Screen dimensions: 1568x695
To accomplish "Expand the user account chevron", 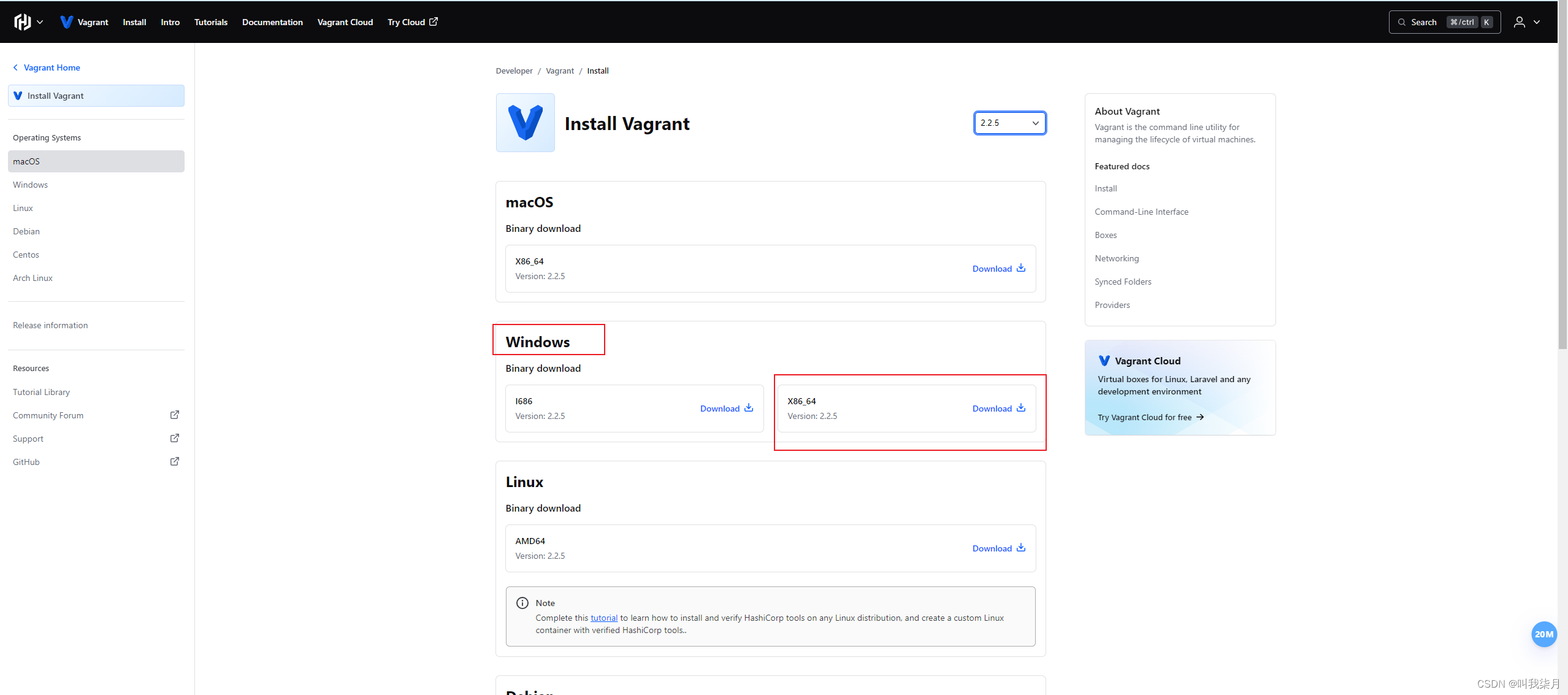I will [1537, 22].
